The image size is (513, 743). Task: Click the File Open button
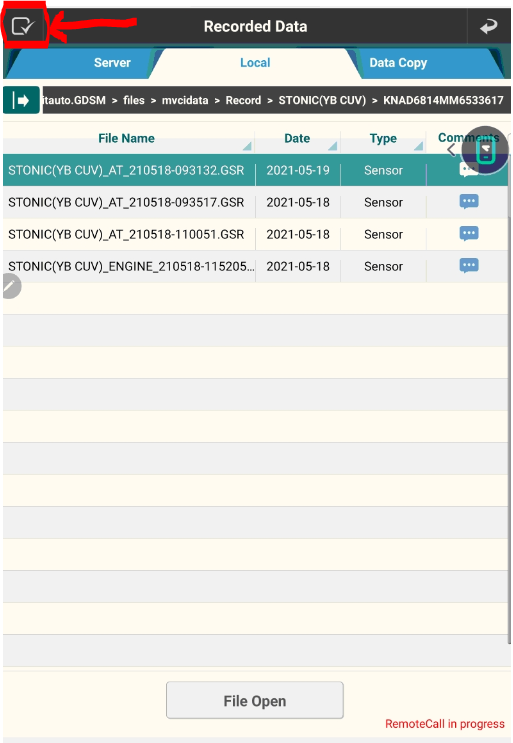pos(255,700)
